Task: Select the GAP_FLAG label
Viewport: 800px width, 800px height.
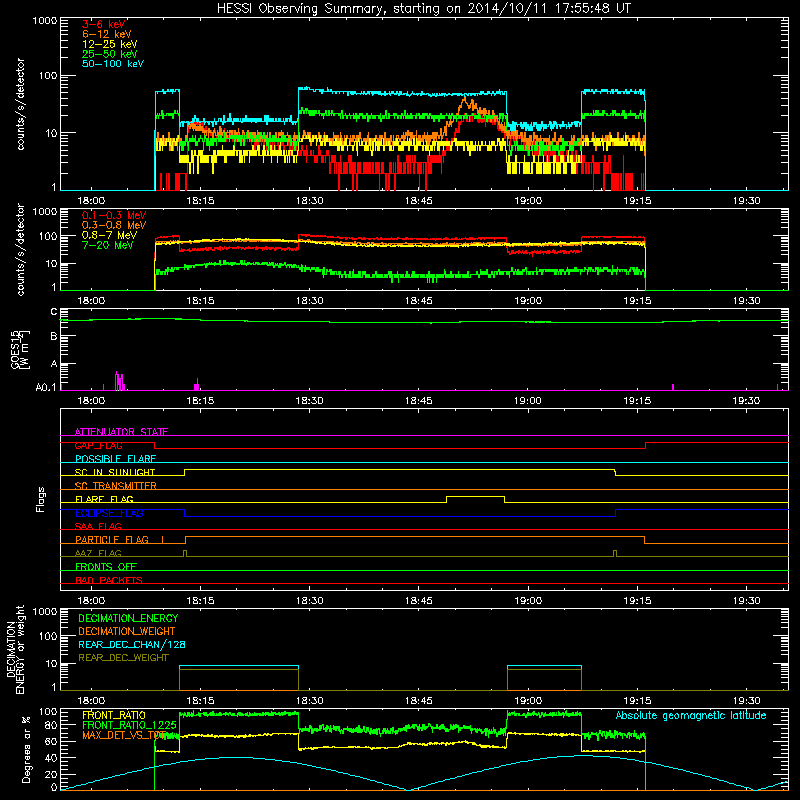Action: 98,445
